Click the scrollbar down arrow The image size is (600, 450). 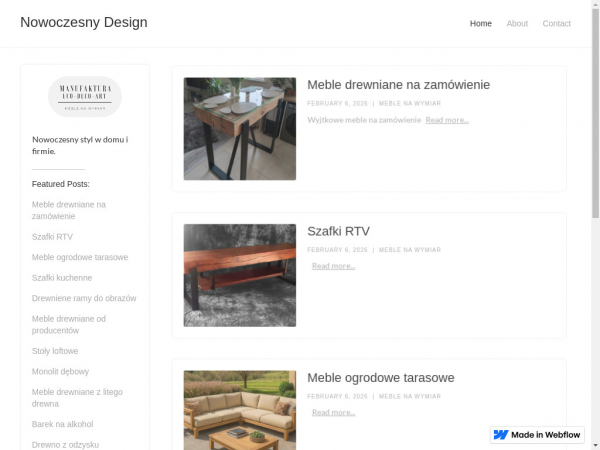pos(596,447)
